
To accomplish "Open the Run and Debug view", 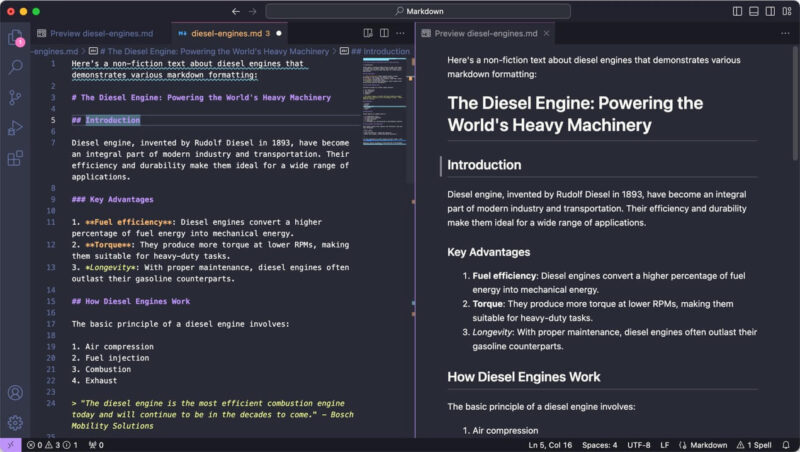I will click(15, 128).
